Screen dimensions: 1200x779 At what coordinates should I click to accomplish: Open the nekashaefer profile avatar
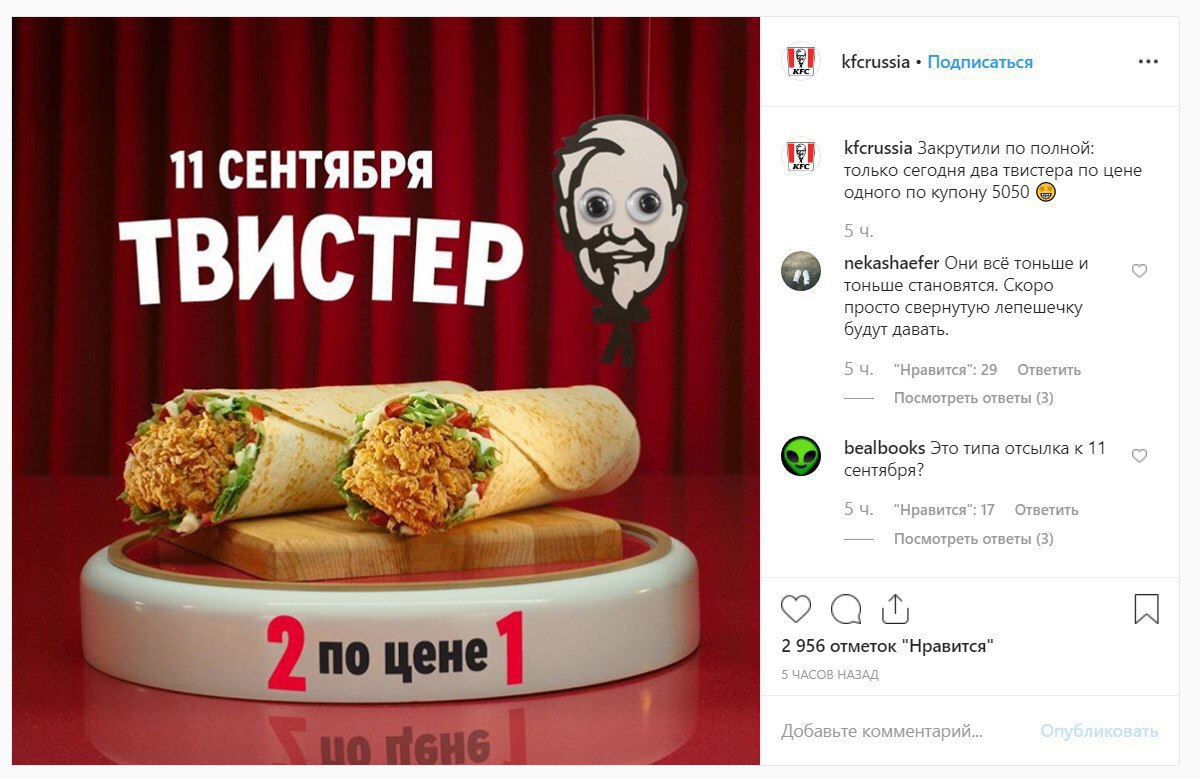[x=800, y=271]
